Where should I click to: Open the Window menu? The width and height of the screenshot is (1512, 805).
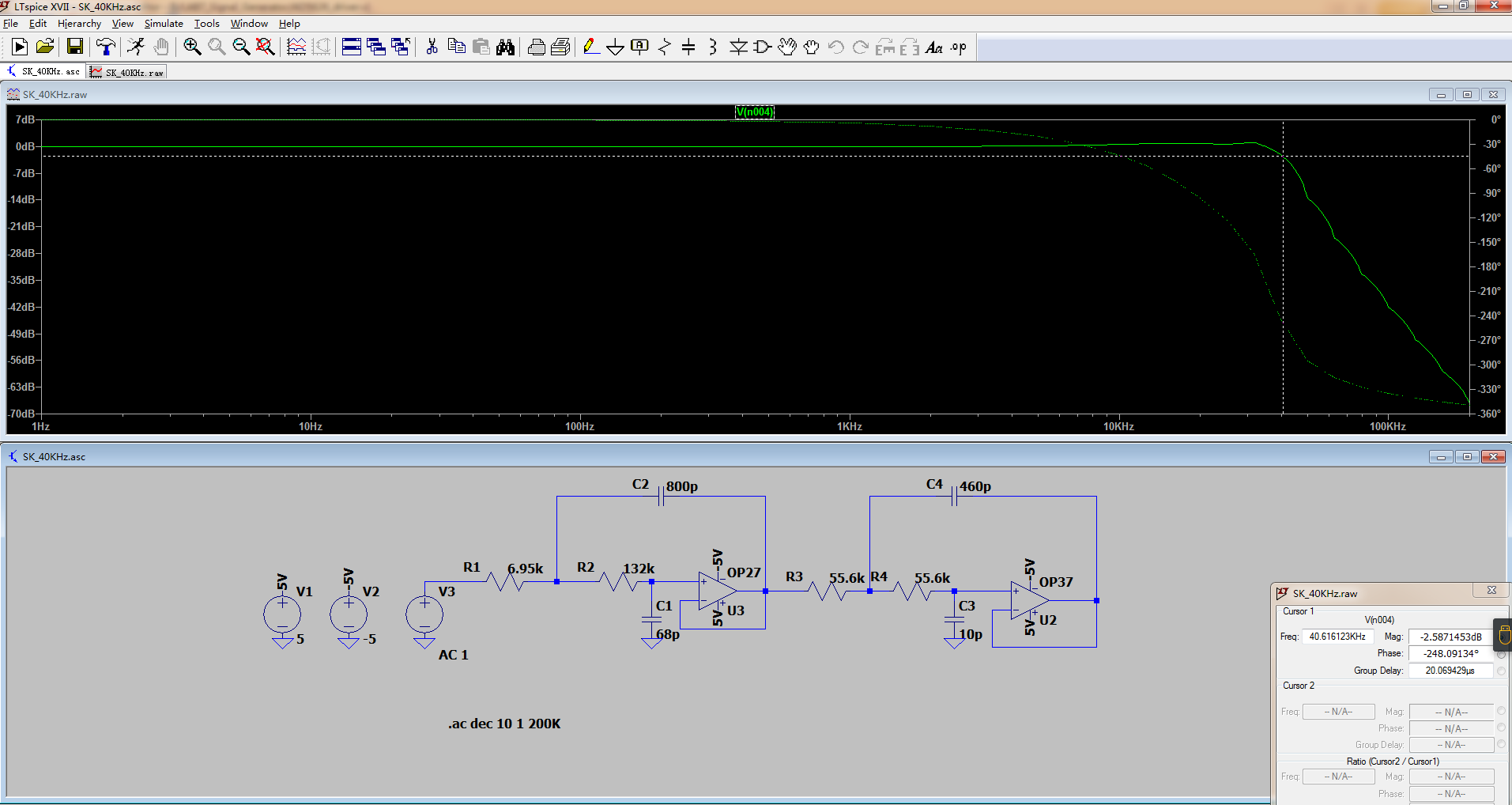tap(249, 24)
